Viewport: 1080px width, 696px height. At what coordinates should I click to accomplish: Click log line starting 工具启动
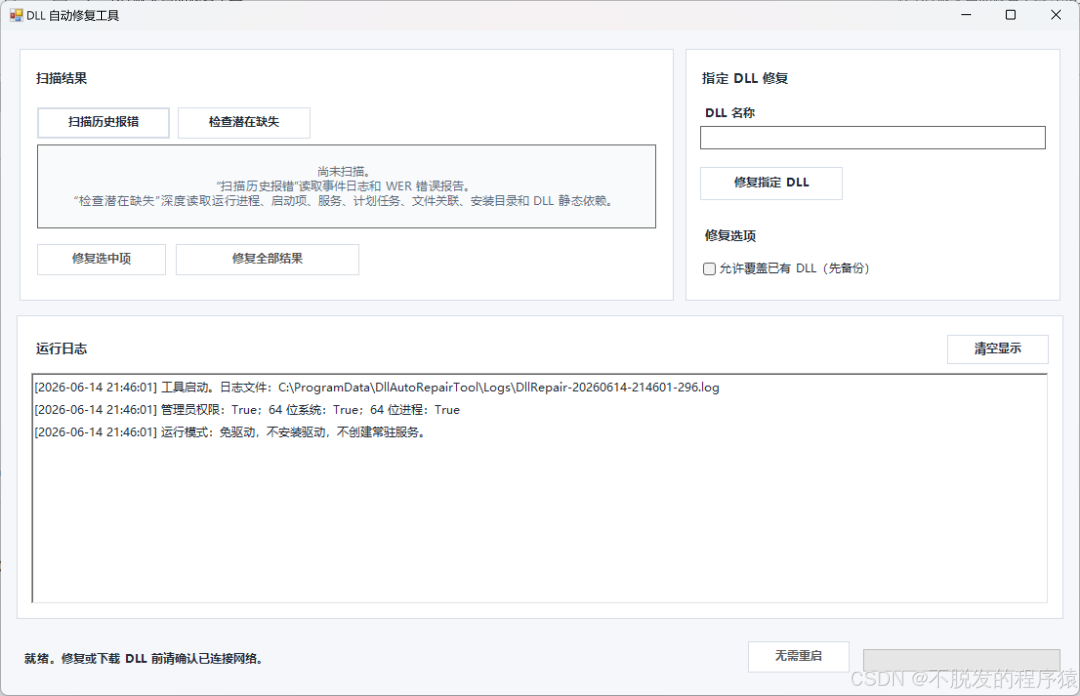point(377,387)
